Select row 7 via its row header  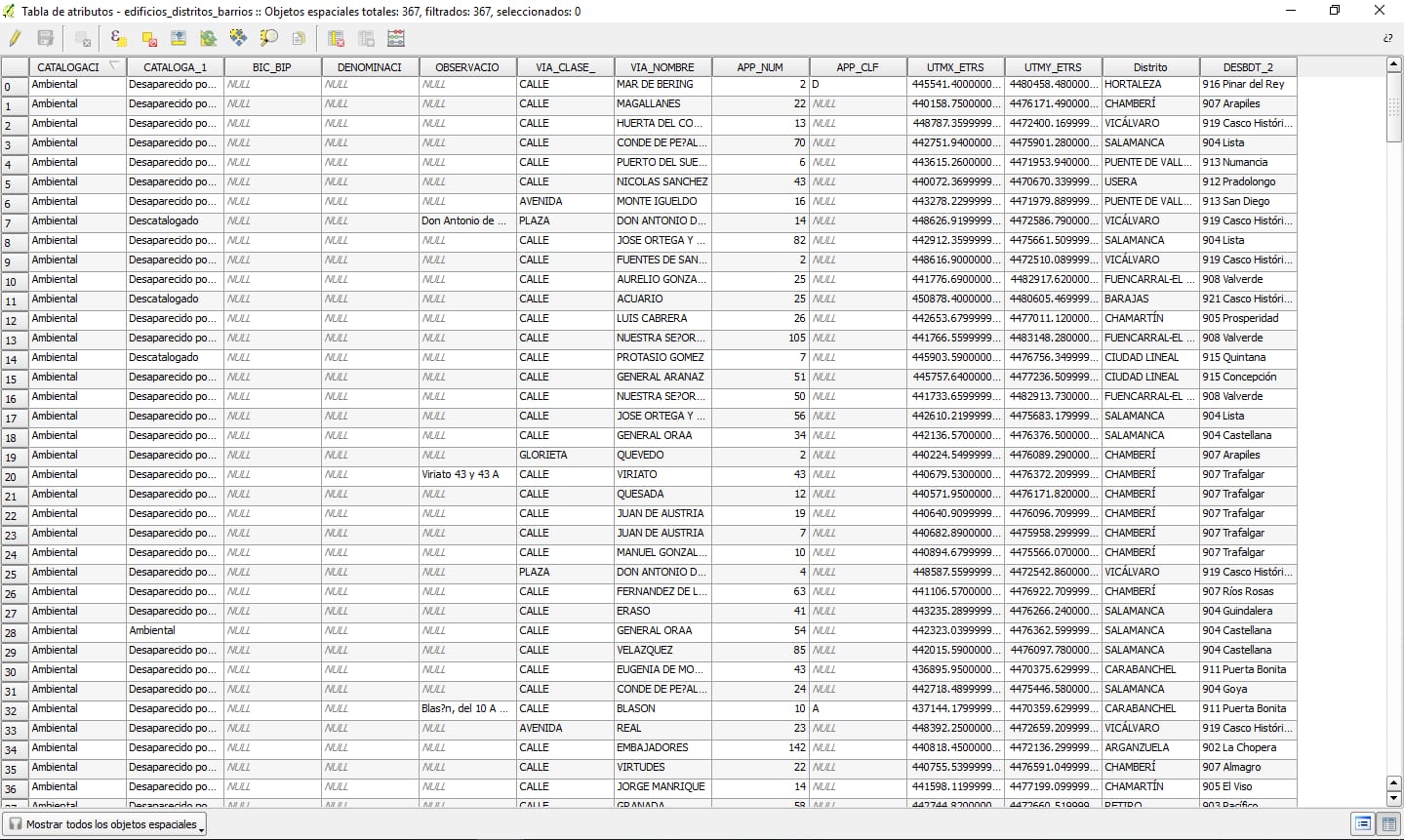click(15, 223)
